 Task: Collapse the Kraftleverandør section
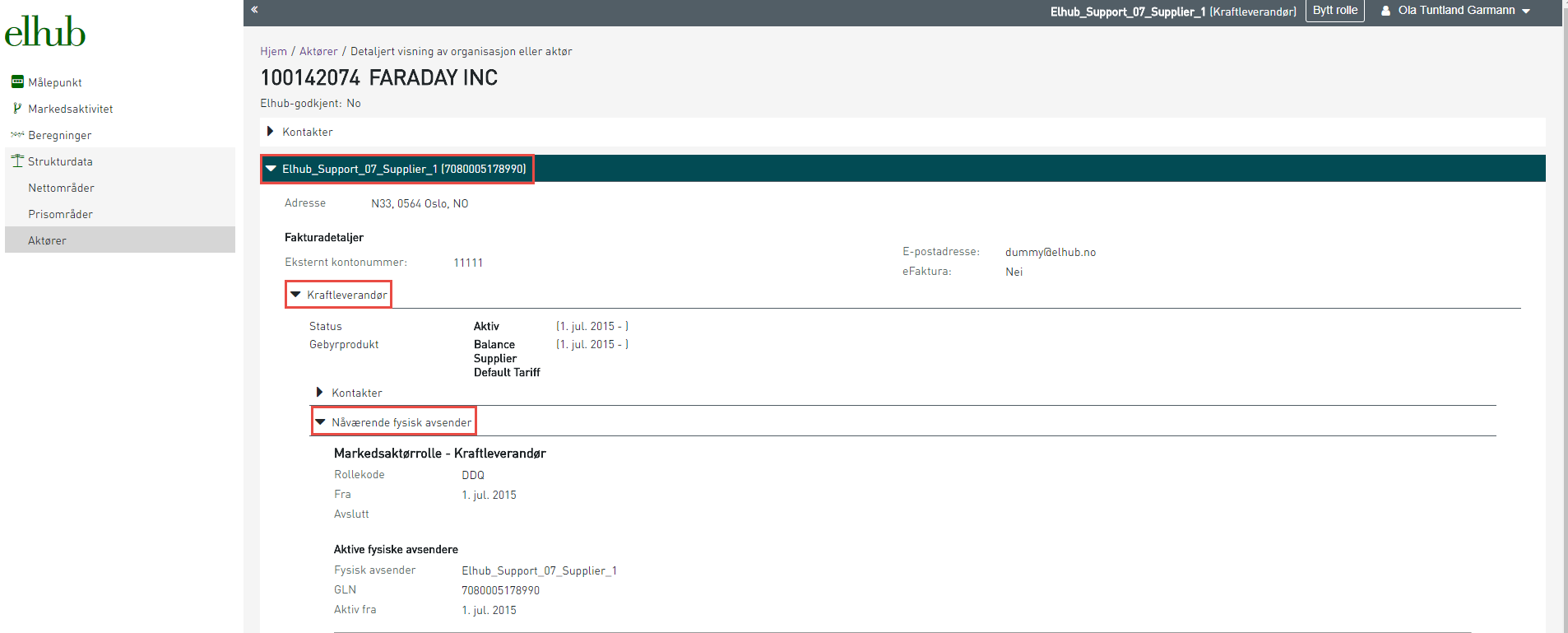coord(338,295)
